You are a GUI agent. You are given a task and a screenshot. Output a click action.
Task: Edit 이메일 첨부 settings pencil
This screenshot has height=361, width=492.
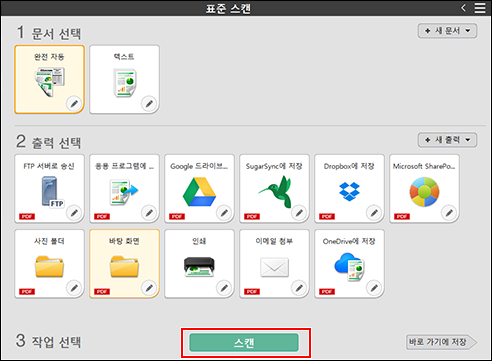coord(299,288)
